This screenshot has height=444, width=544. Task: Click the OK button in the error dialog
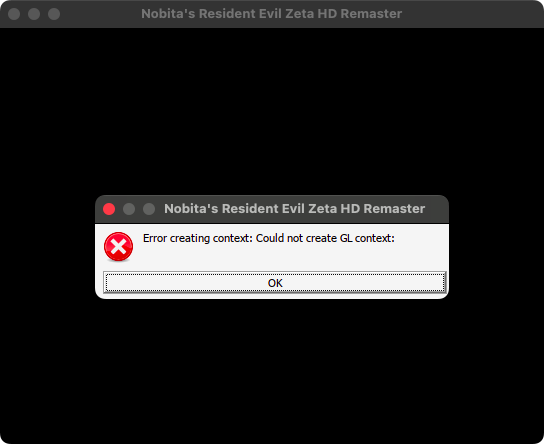click(275, 282)
